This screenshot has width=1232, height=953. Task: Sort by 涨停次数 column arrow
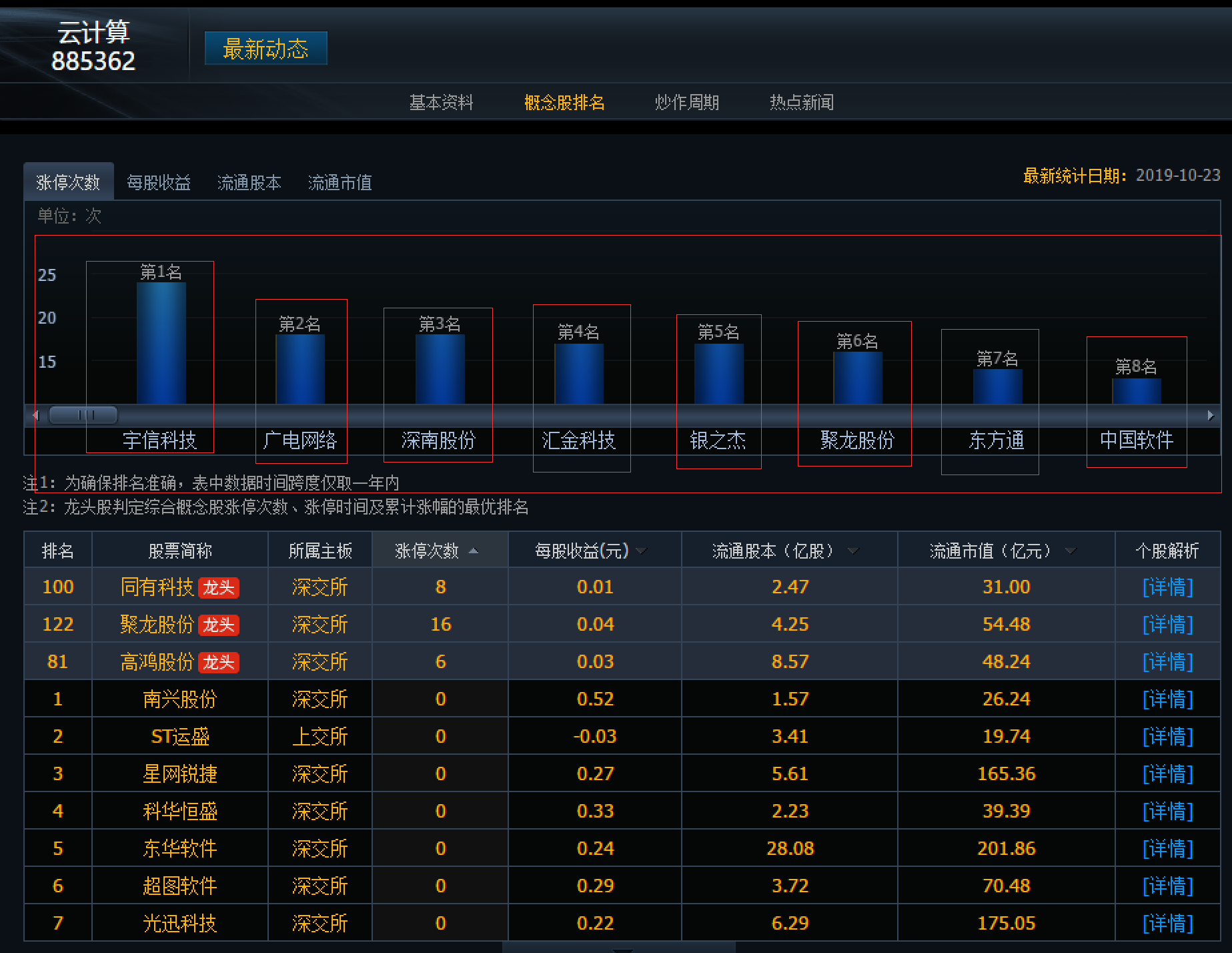tap(474, 551)
